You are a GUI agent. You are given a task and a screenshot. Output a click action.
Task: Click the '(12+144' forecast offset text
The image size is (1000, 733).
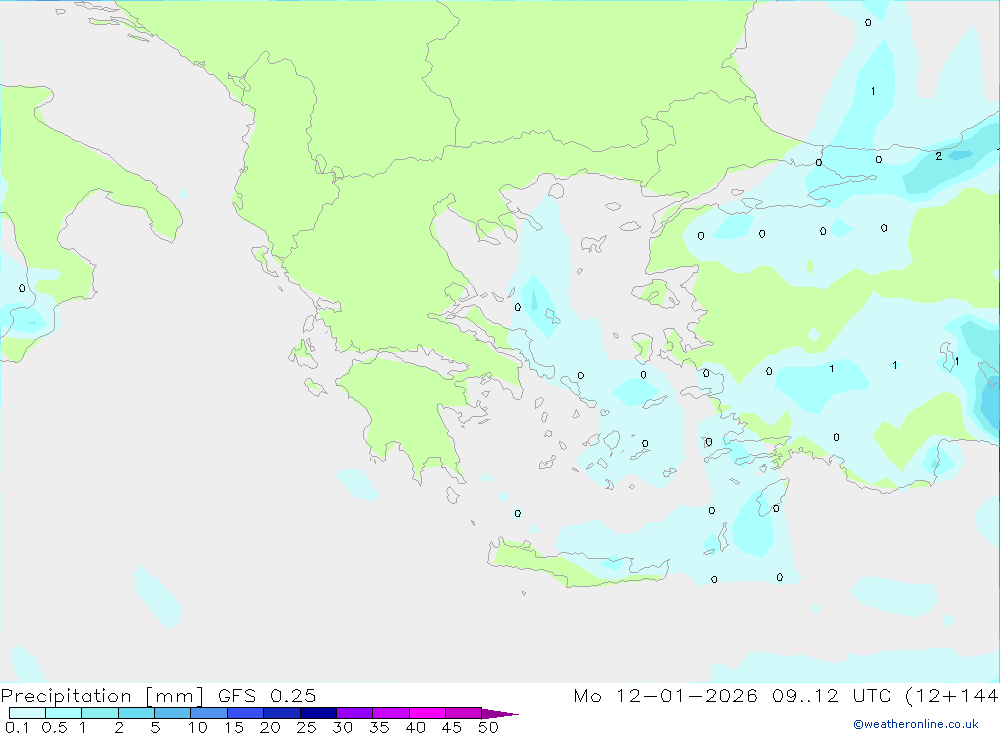point(952,696)
